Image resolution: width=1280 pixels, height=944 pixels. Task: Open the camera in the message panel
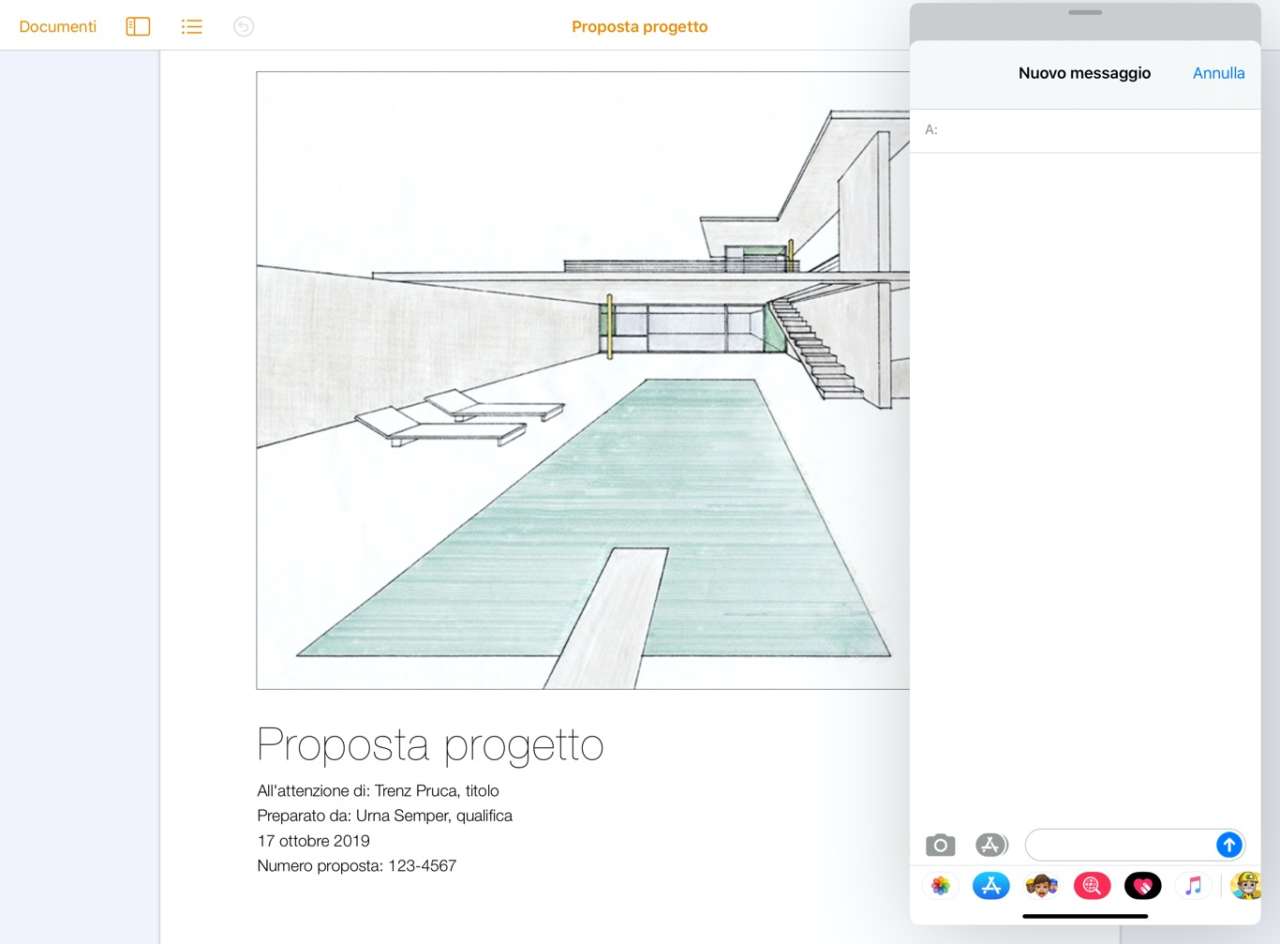coord(940,846)
